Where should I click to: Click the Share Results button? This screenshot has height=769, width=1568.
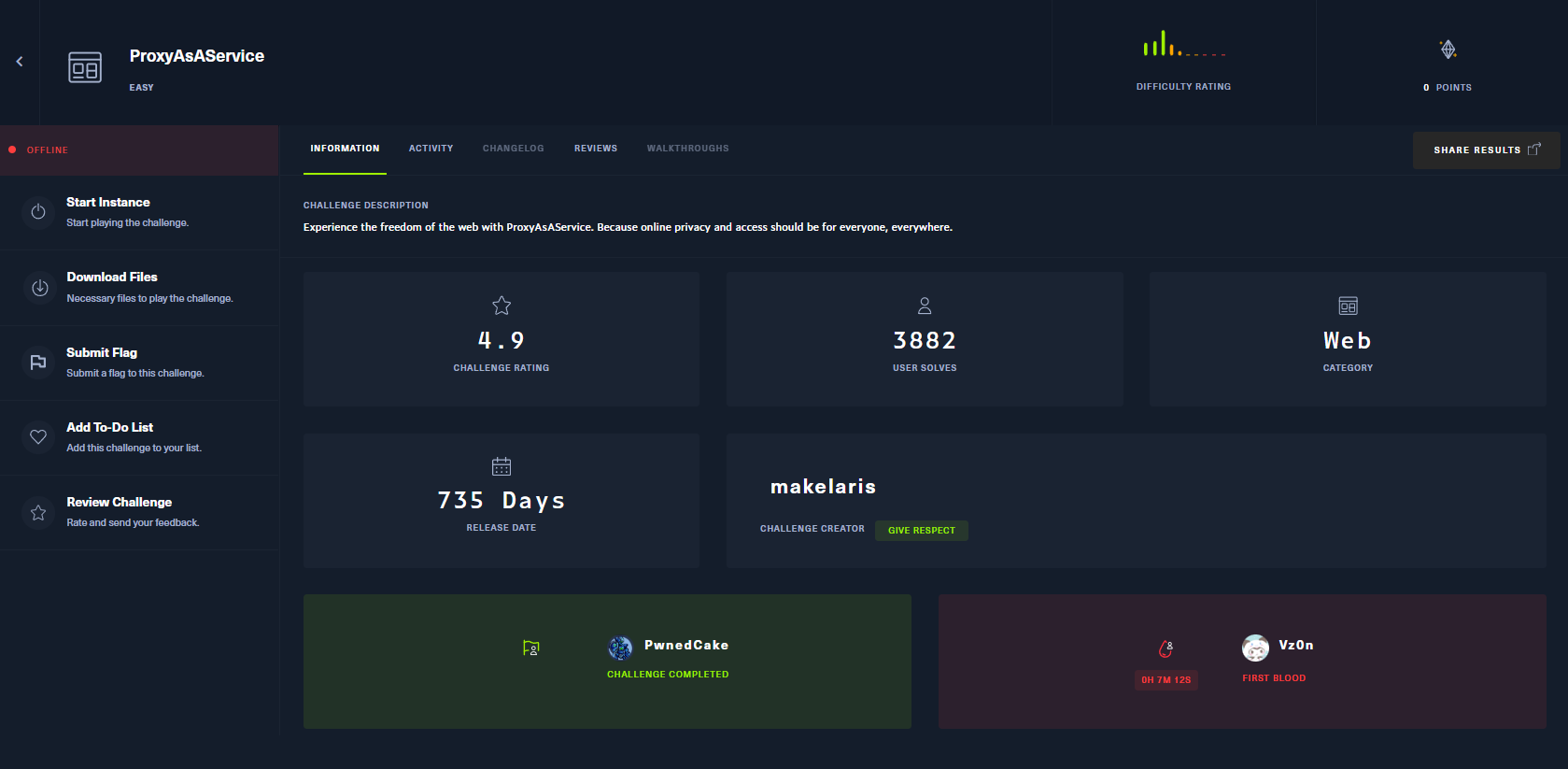tap(1486, 150)
